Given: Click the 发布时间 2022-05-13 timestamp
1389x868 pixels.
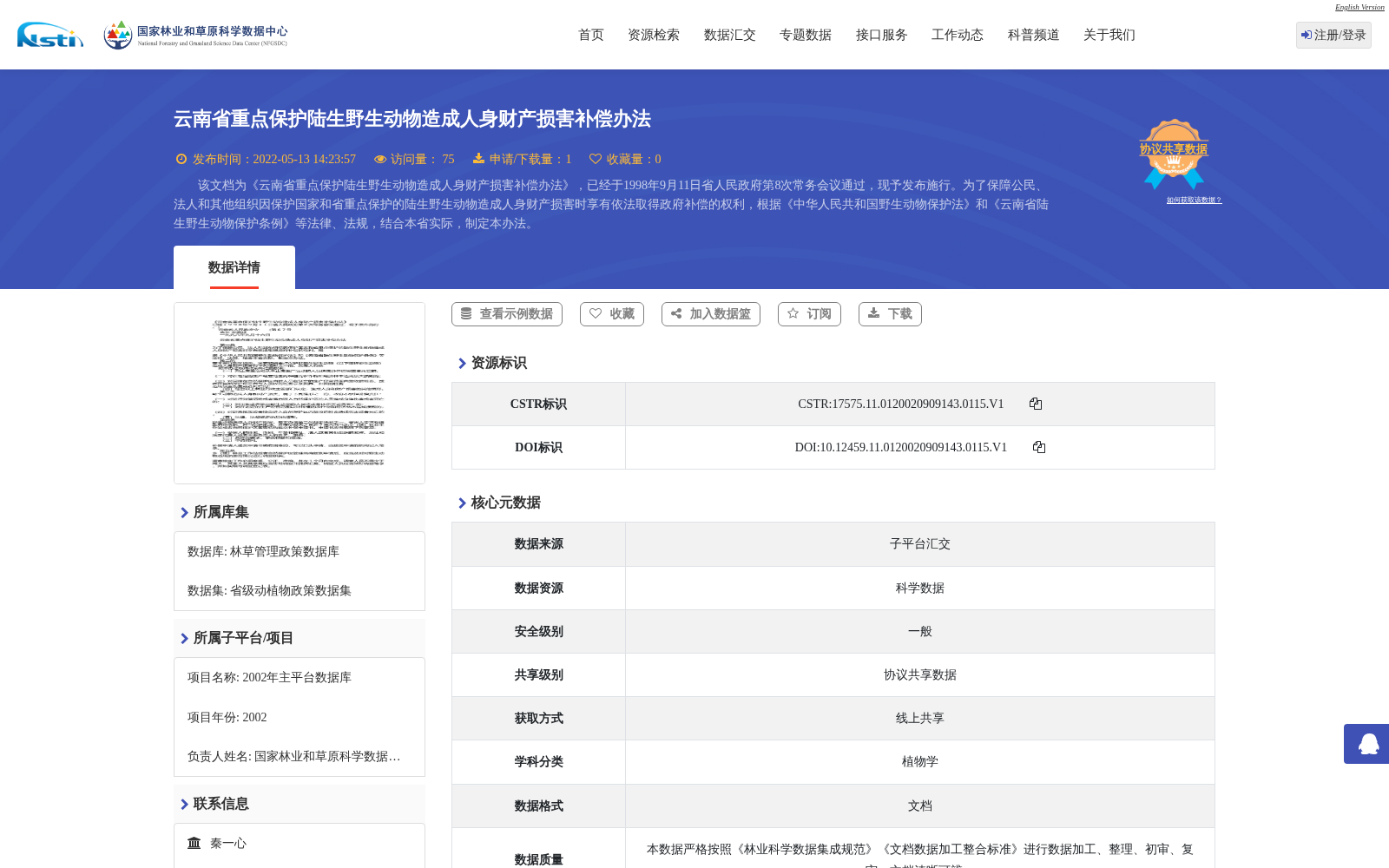Looking at the screenshot, I should [274, 159].
